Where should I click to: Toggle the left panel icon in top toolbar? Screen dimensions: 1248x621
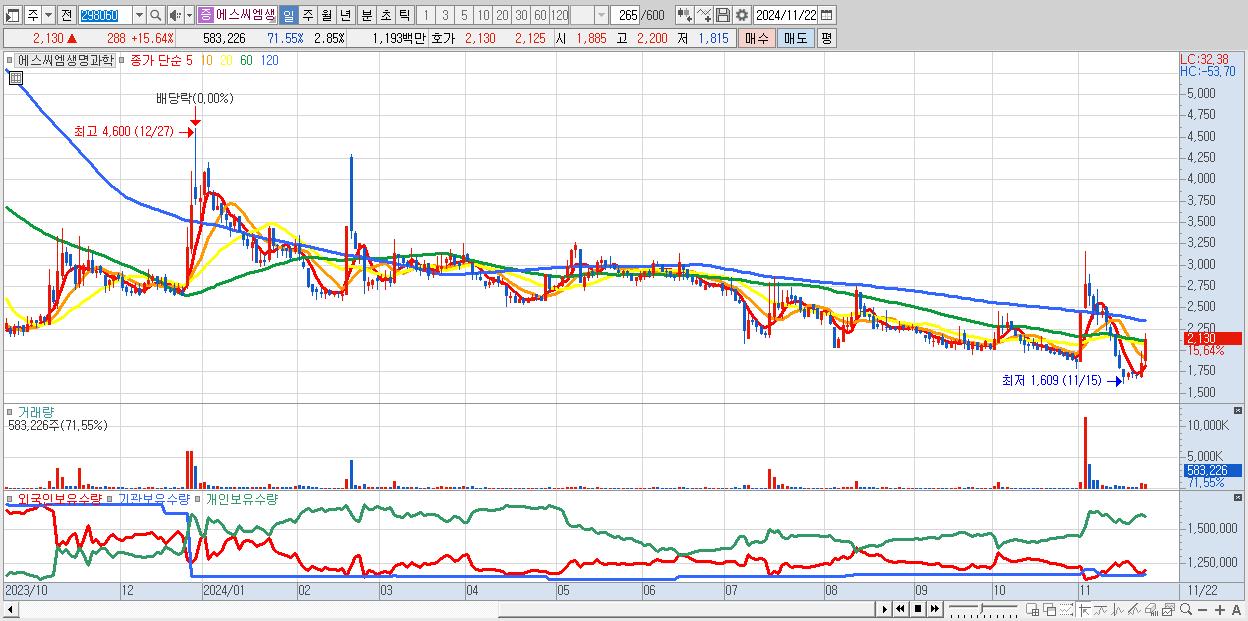[x=11, y=15]
